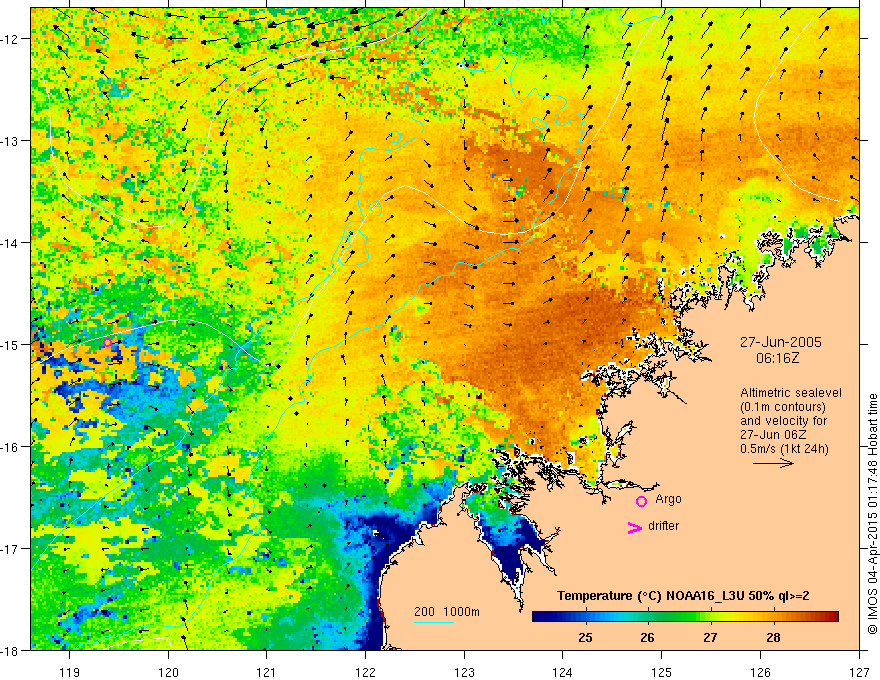
Task: Click the "(0.1m contours)" text
Action: (x=783, y=407)
